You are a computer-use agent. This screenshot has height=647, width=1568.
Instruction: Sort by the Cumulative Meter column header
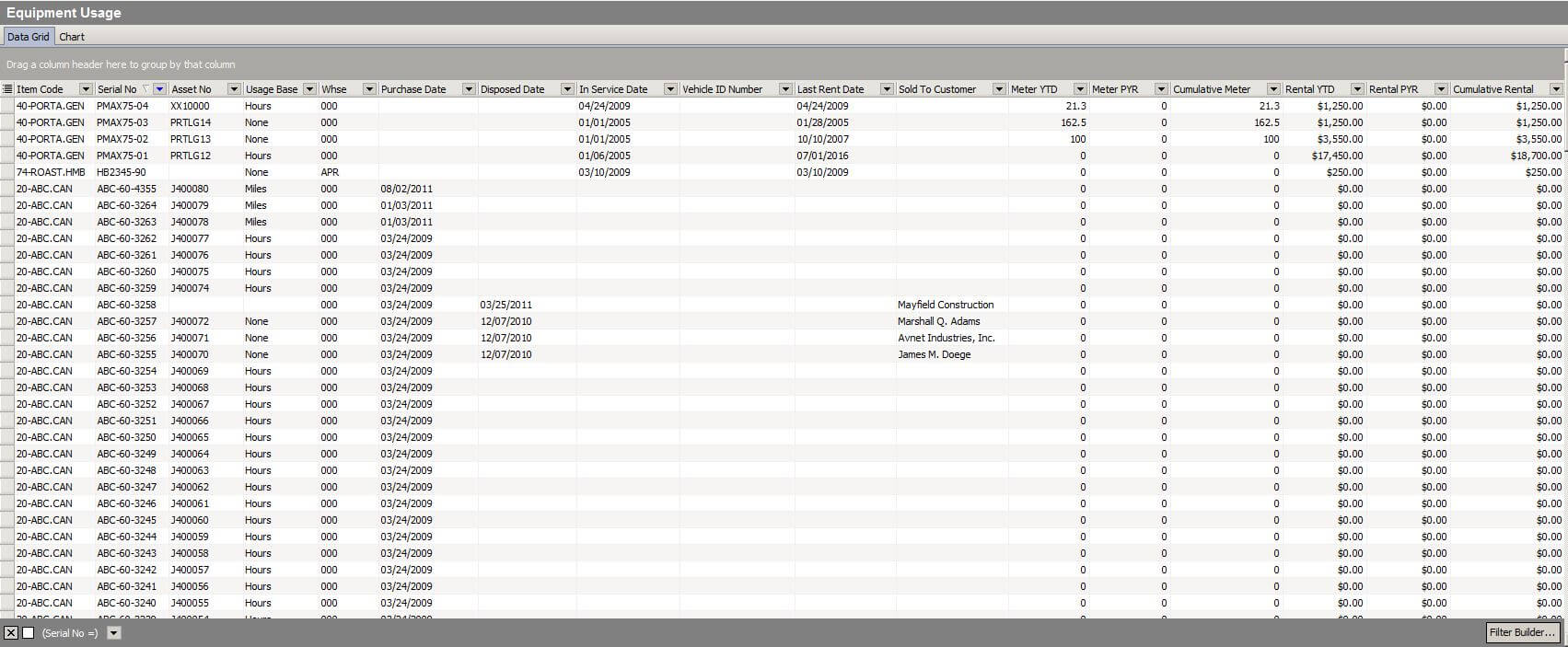point(1212,89)
